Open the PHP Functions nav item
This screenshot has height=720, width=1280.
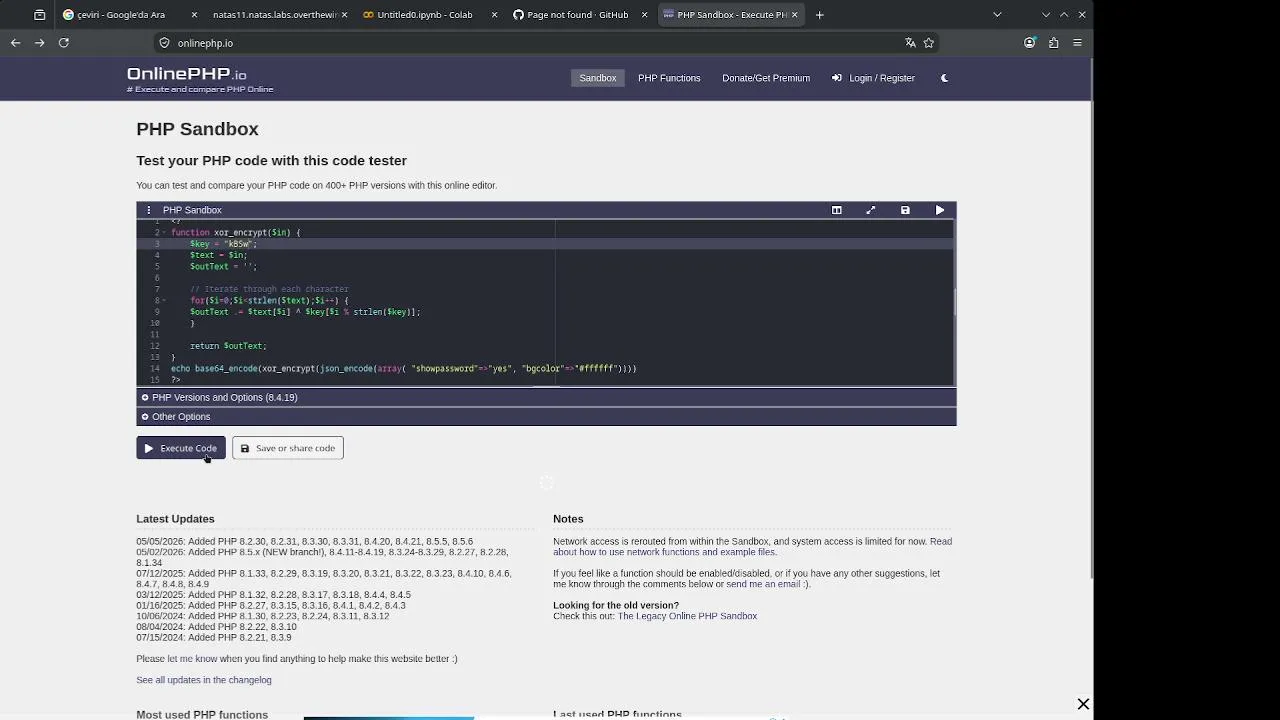click(x=669, y=78)
